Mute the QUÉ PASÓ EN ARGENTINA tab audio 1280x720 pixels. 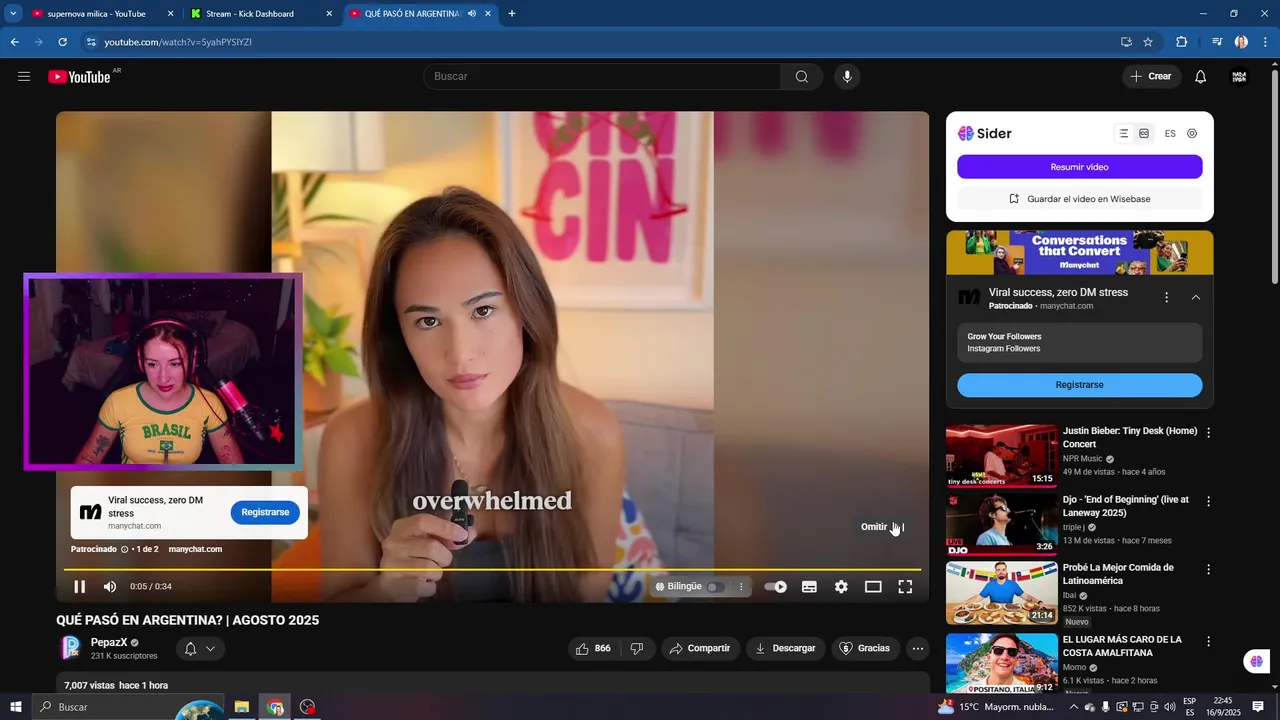(x=472, y=14)
